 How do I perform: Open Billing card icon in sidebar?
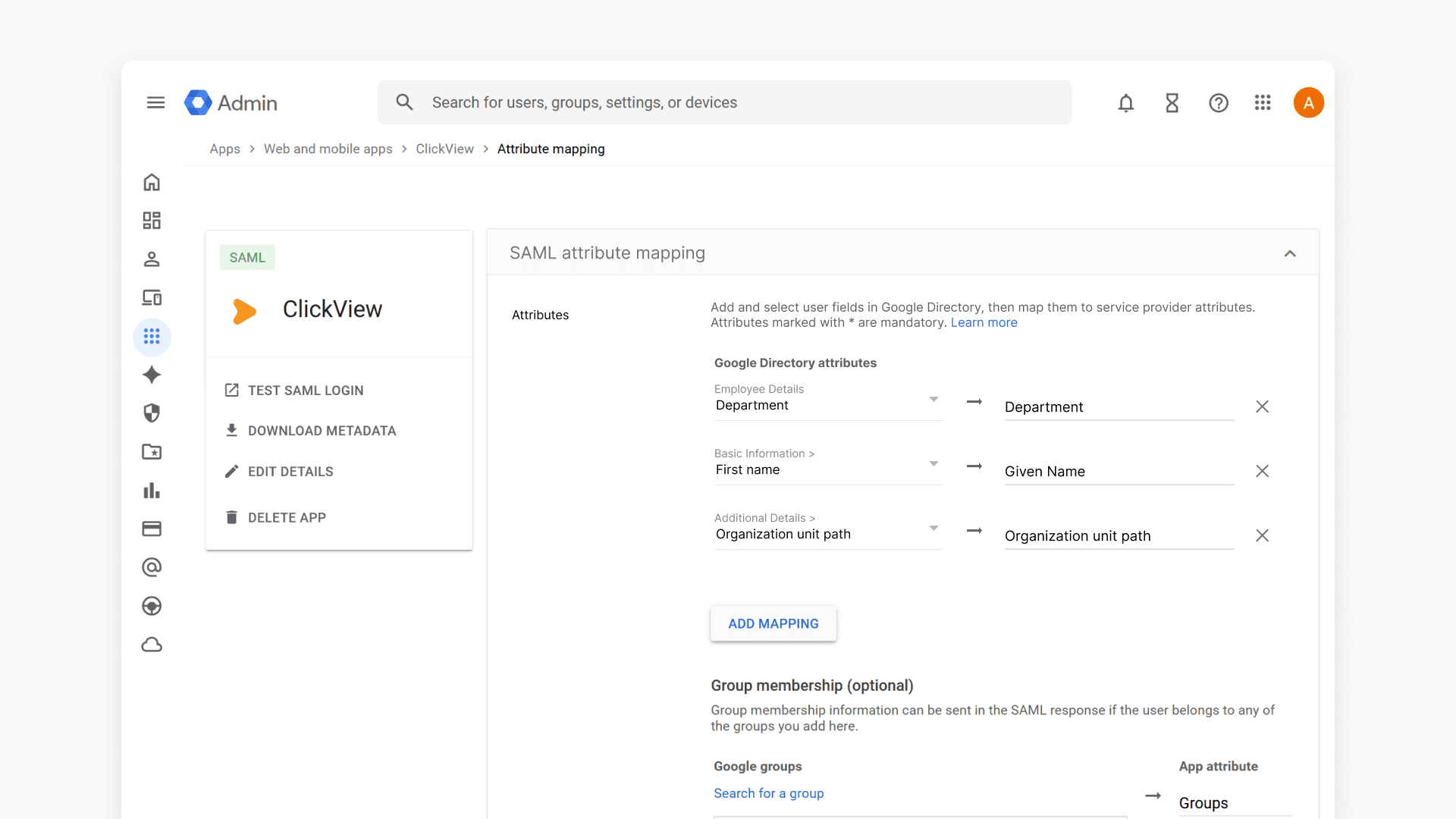click(152, 529)
